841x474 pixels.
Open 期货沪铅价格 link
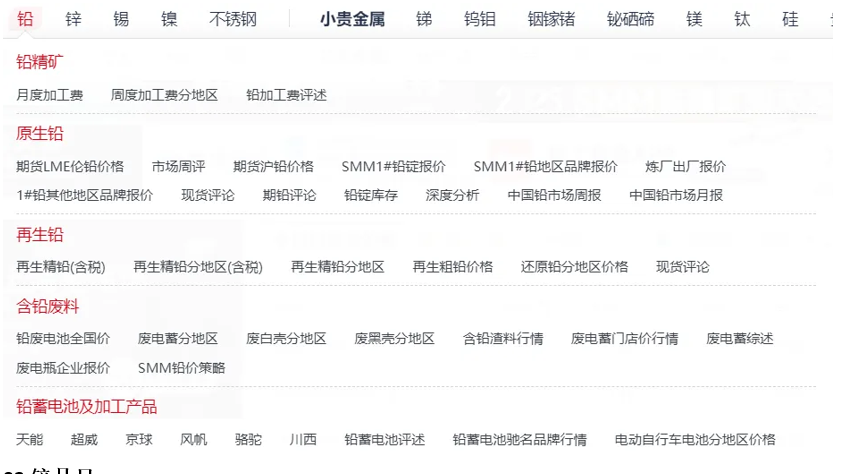274,167
